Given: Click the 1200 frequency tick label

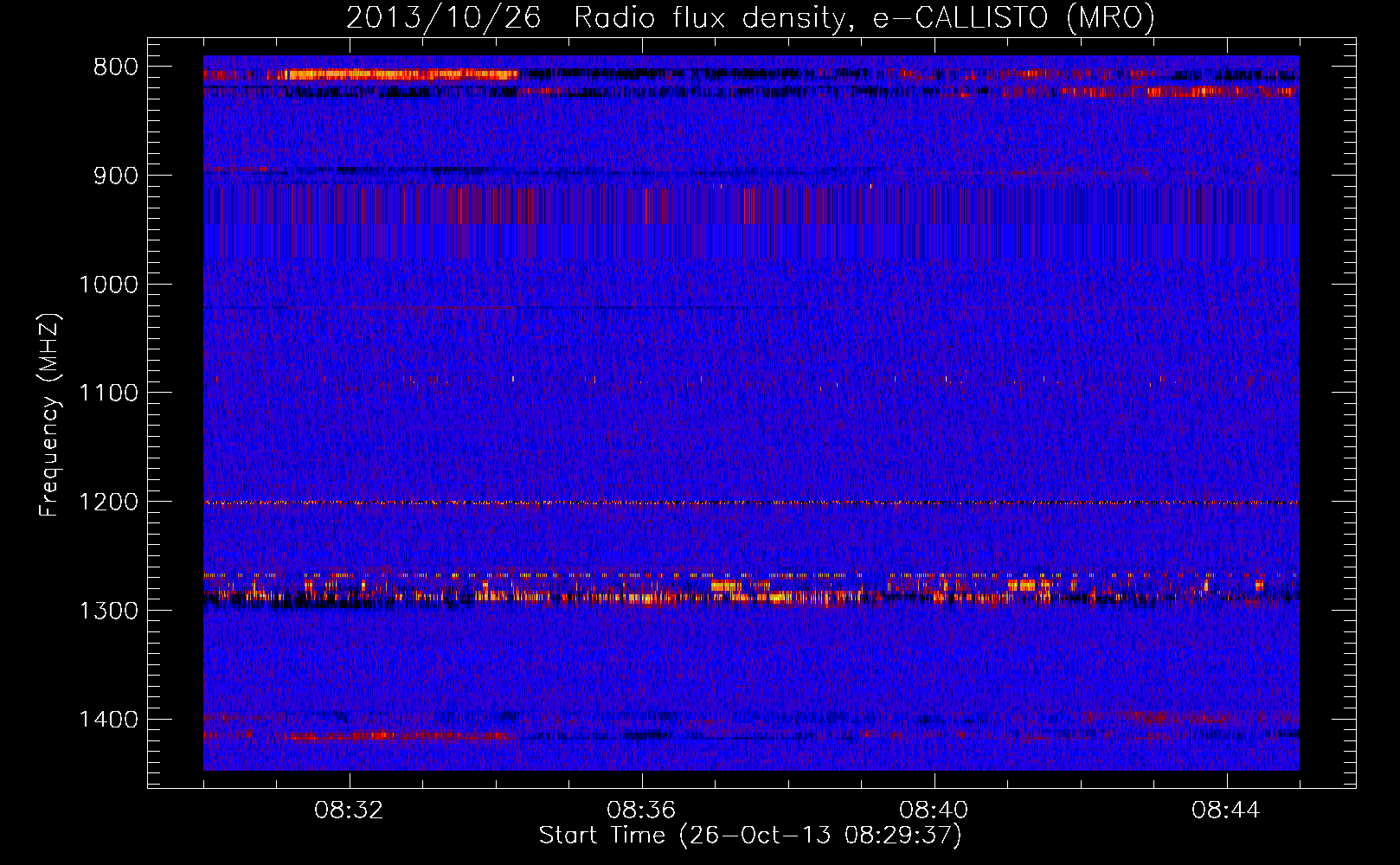Looking at the screenshot, I should point(108,503).
